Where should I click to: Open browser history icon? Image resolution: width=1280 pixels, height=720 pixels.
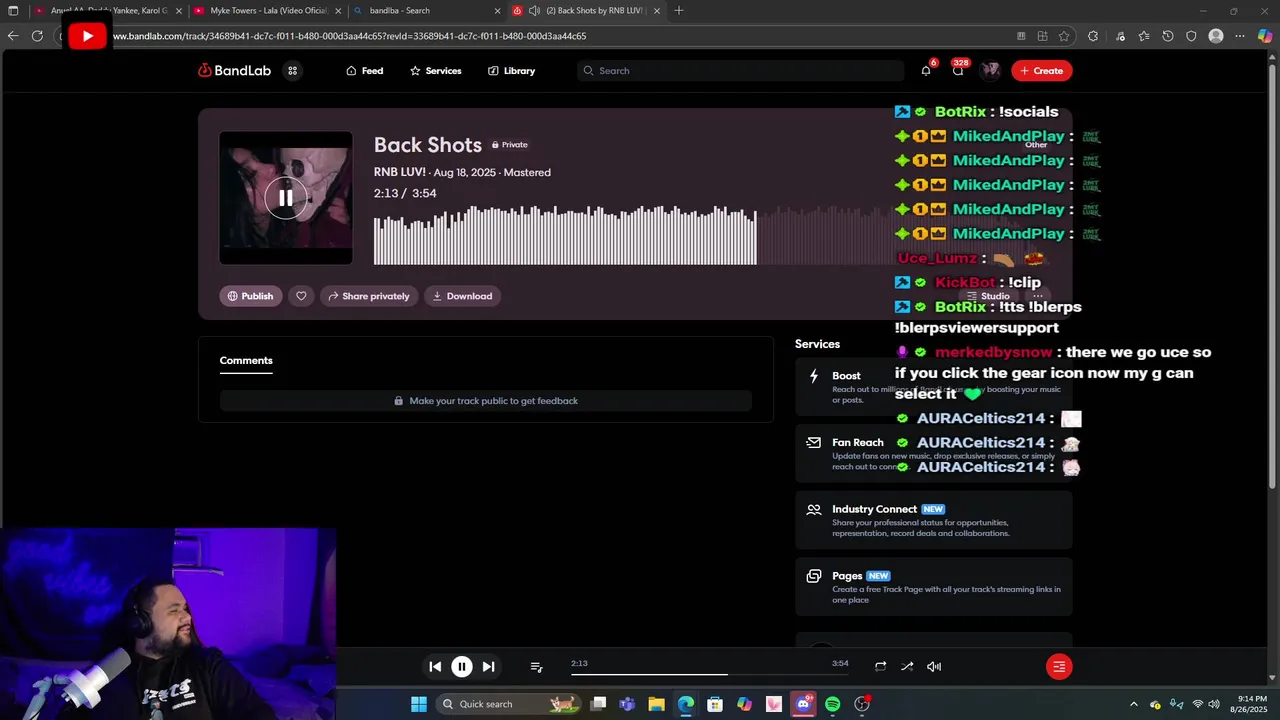click(x=1167, y=36)
